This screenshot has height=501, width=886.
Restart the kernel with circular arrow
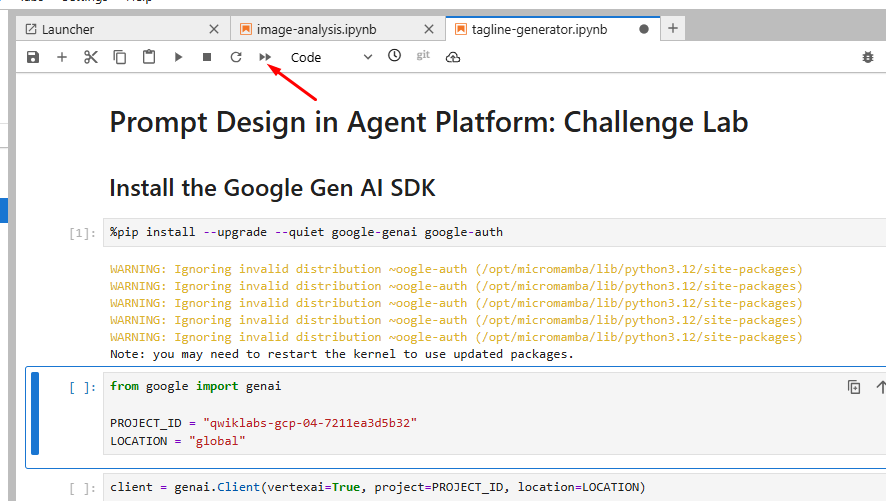coord(236,57)
